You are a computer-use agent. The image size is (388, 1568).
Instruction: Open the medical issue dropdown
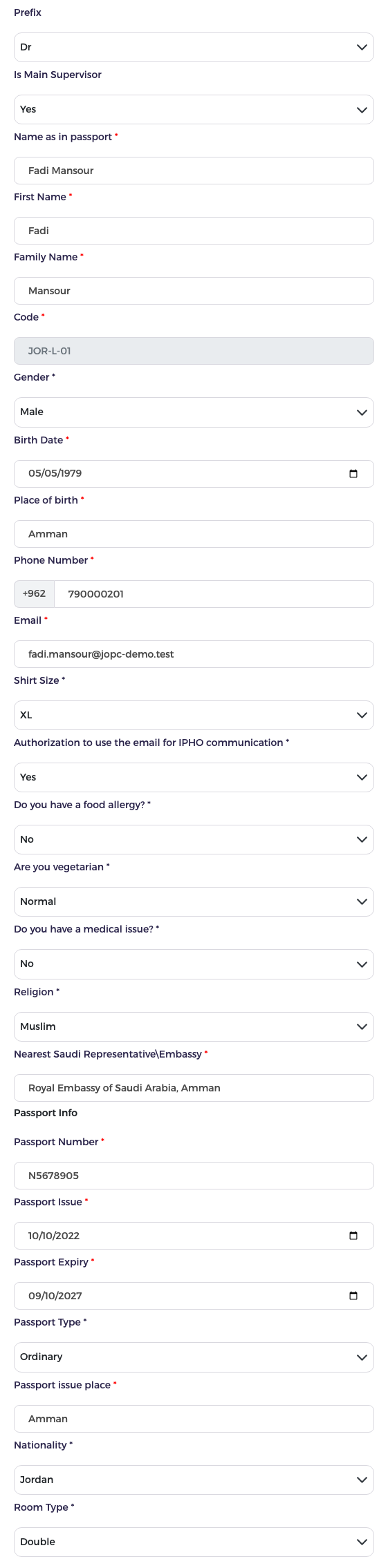pos(194,964)
